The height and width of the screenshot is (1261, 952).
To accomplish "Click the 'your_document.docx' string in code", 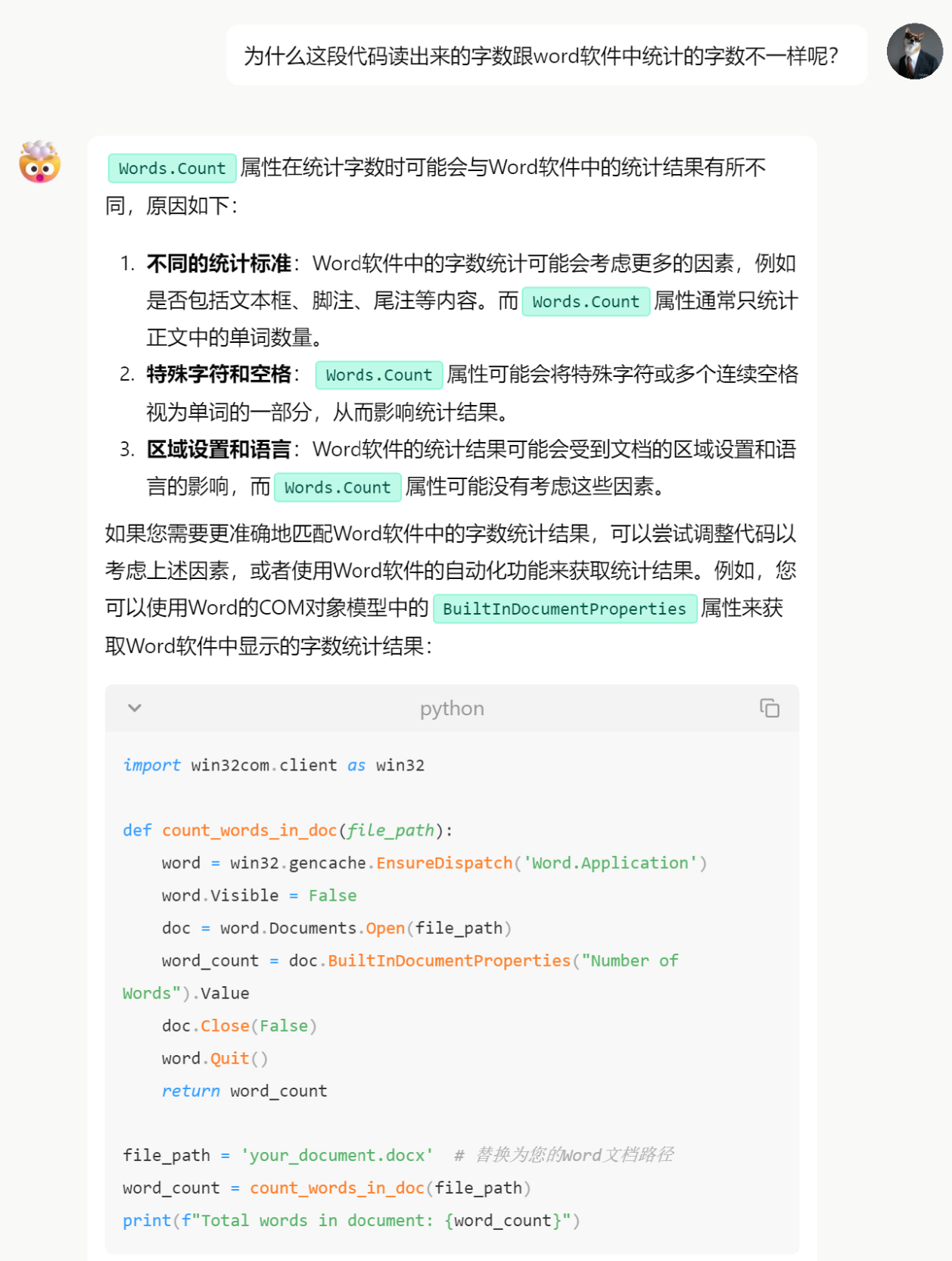I will 337,1155.
